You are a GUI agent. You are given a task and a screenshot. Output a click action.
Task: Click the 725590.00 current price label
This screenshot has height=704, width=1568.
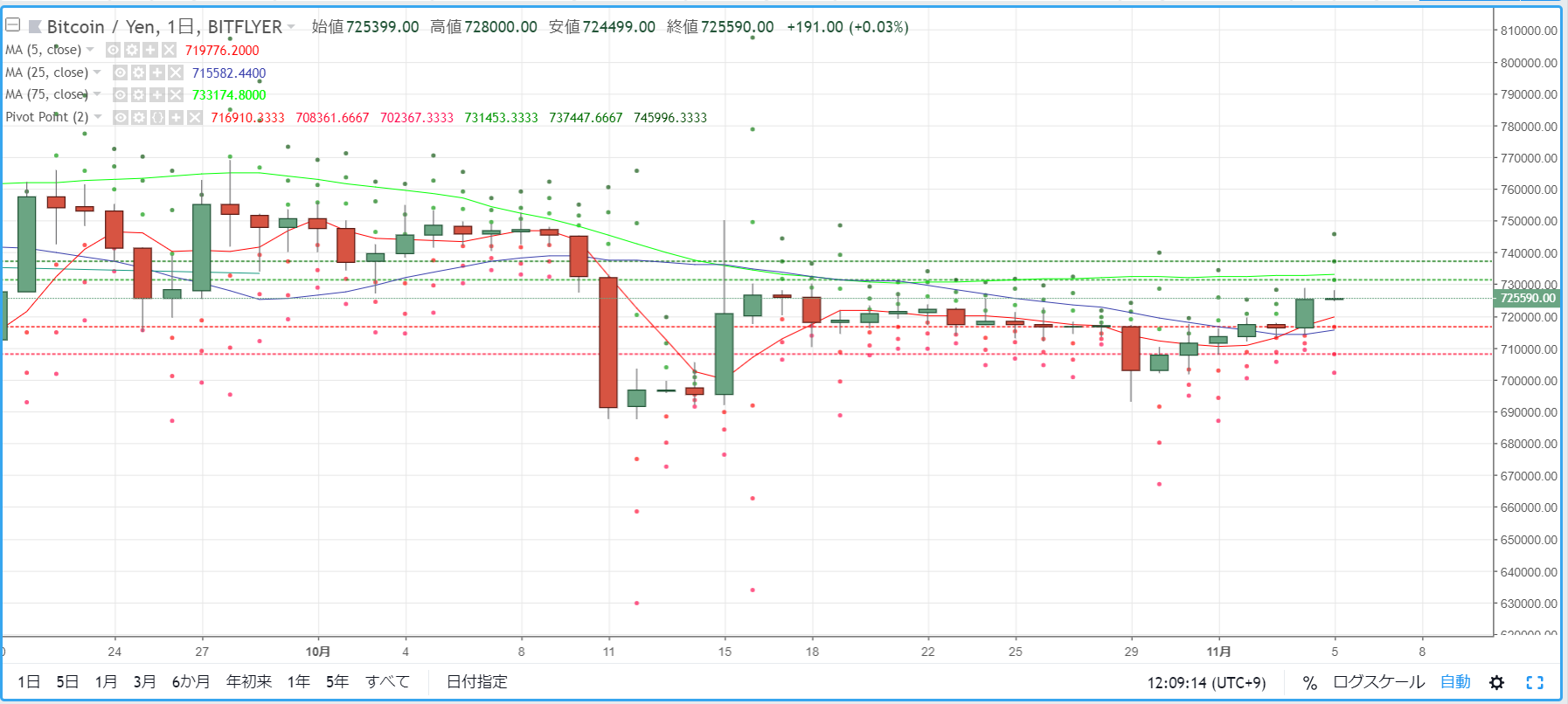click(1529, 298)
